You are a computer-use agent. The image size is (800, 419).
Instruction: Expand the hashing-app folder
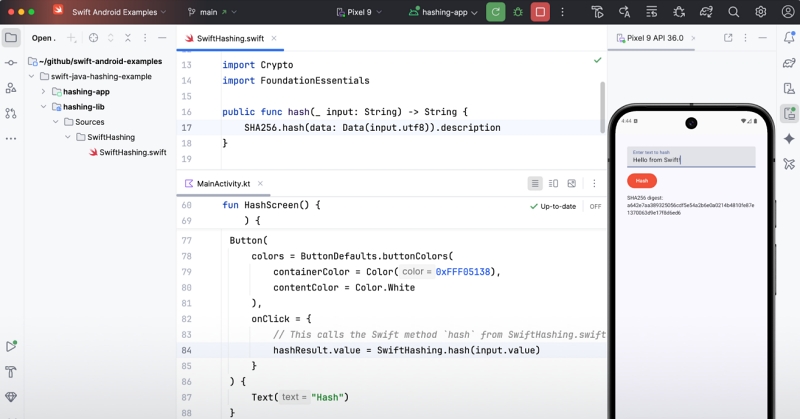43,91
